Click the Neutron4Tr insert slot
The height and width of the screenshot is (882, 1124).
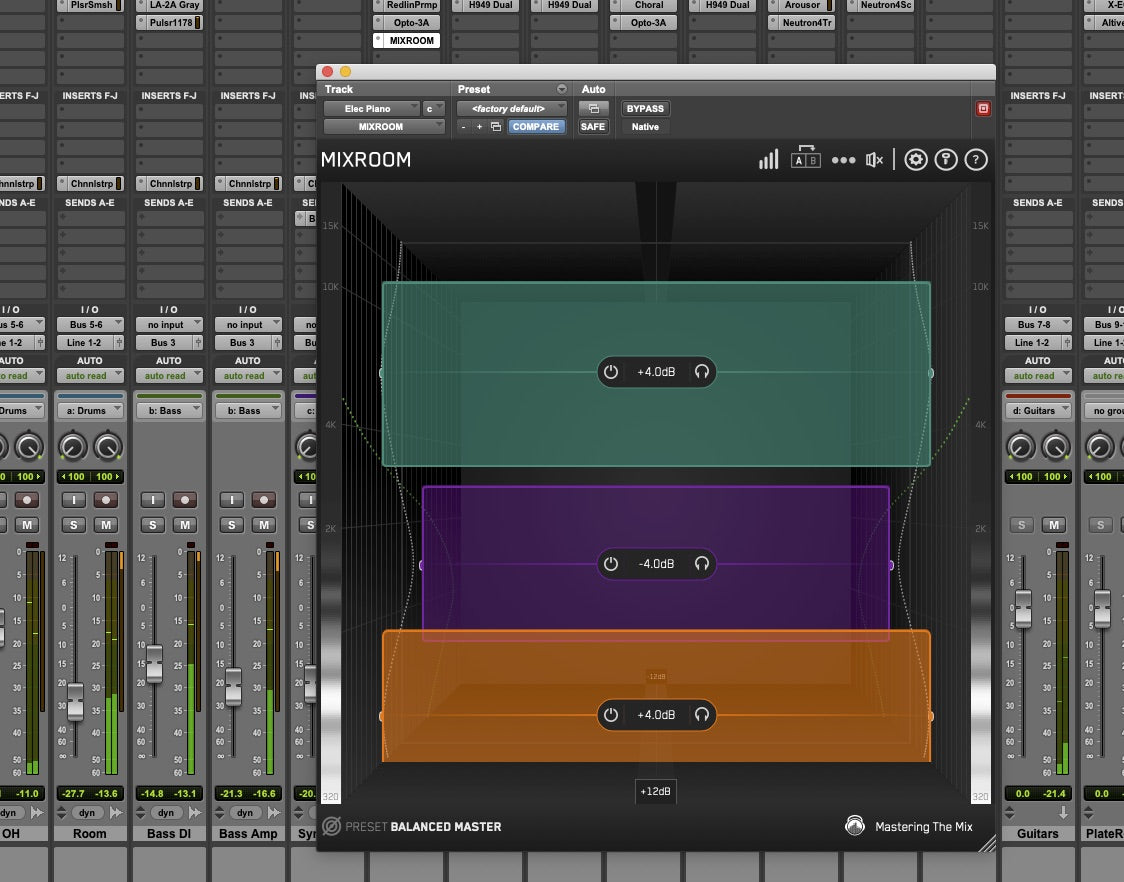[801, 22]
